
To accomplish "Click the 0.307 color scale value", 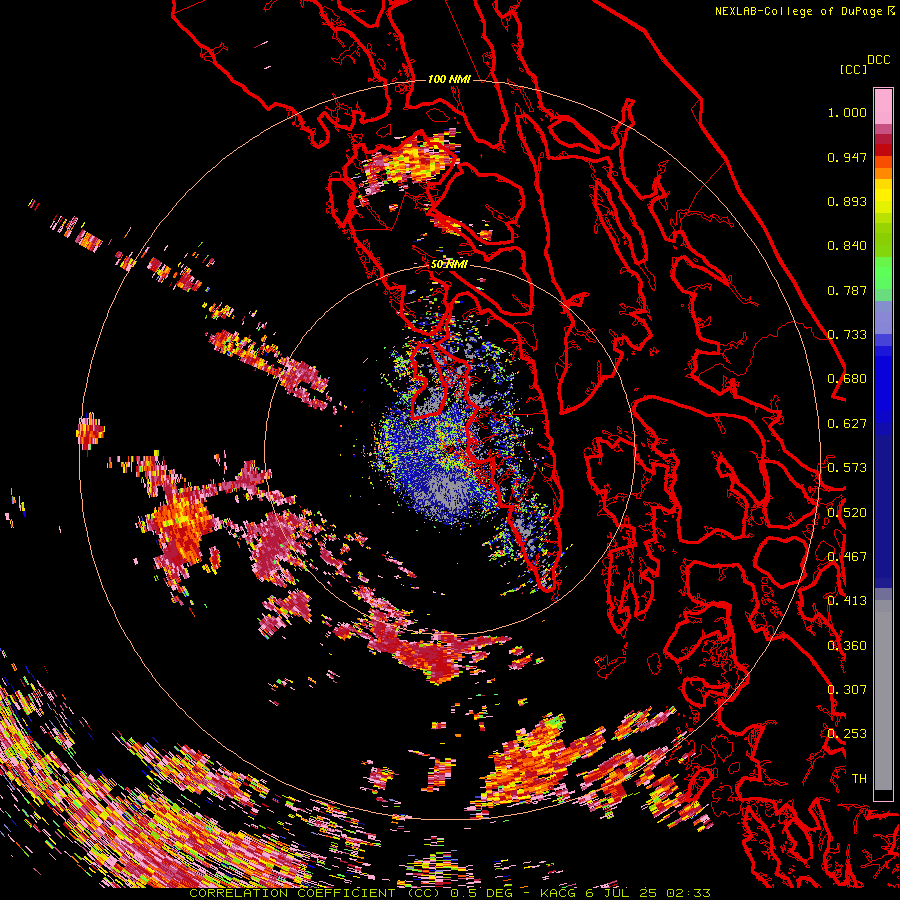I will point(847,690).
